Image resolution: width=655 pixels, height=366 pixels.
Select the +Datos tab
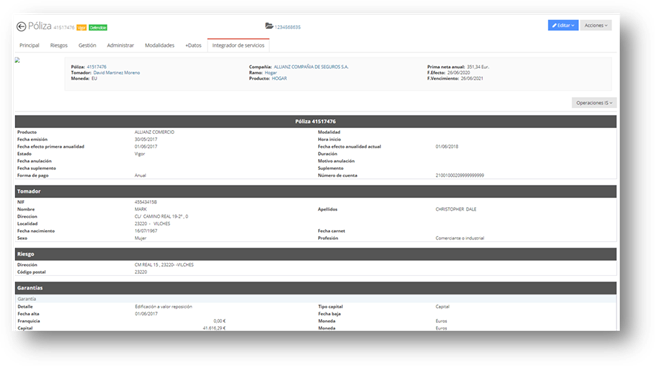pyautogui.click(x=193, y=45)
